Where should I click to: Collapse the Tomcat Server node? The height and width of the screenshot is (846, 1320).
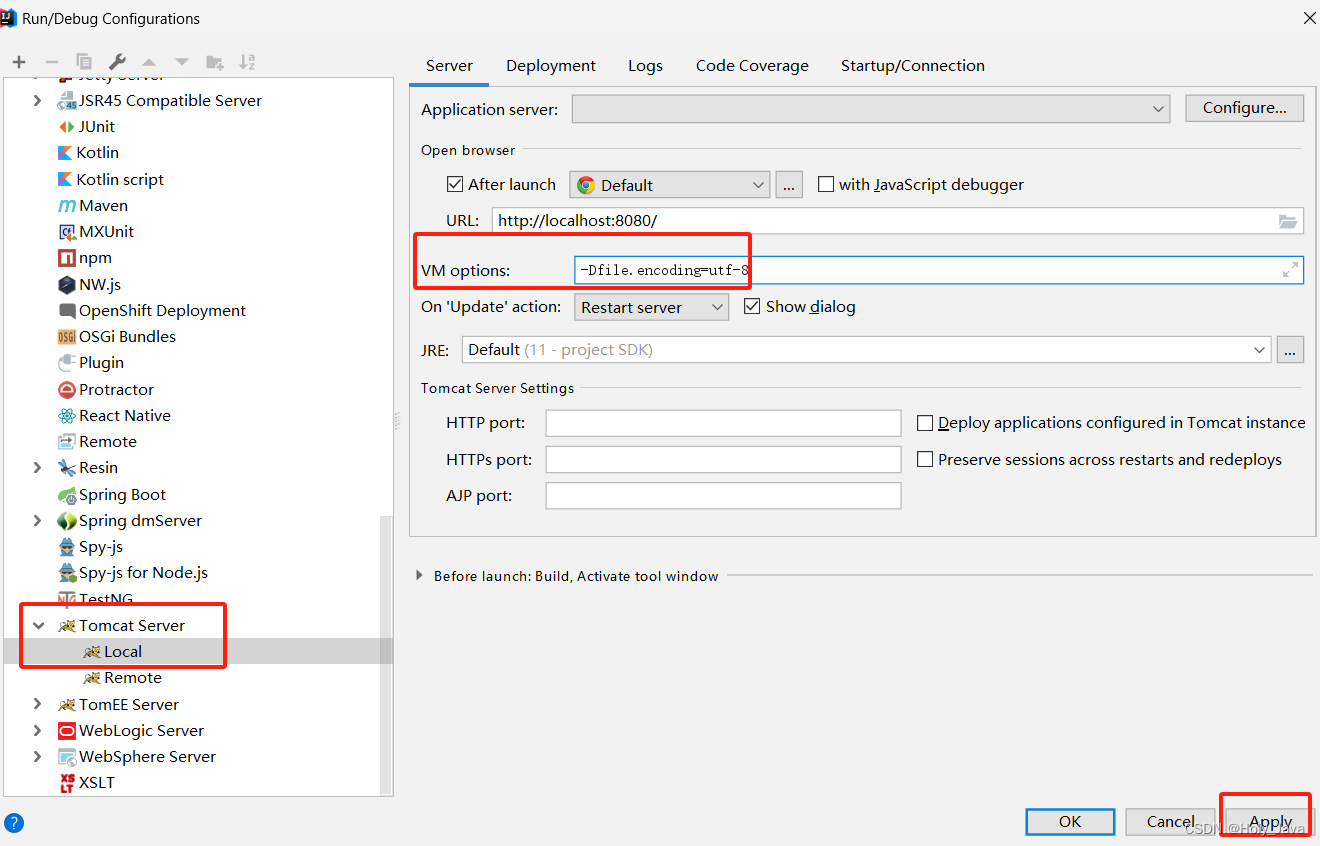(38, 626)
